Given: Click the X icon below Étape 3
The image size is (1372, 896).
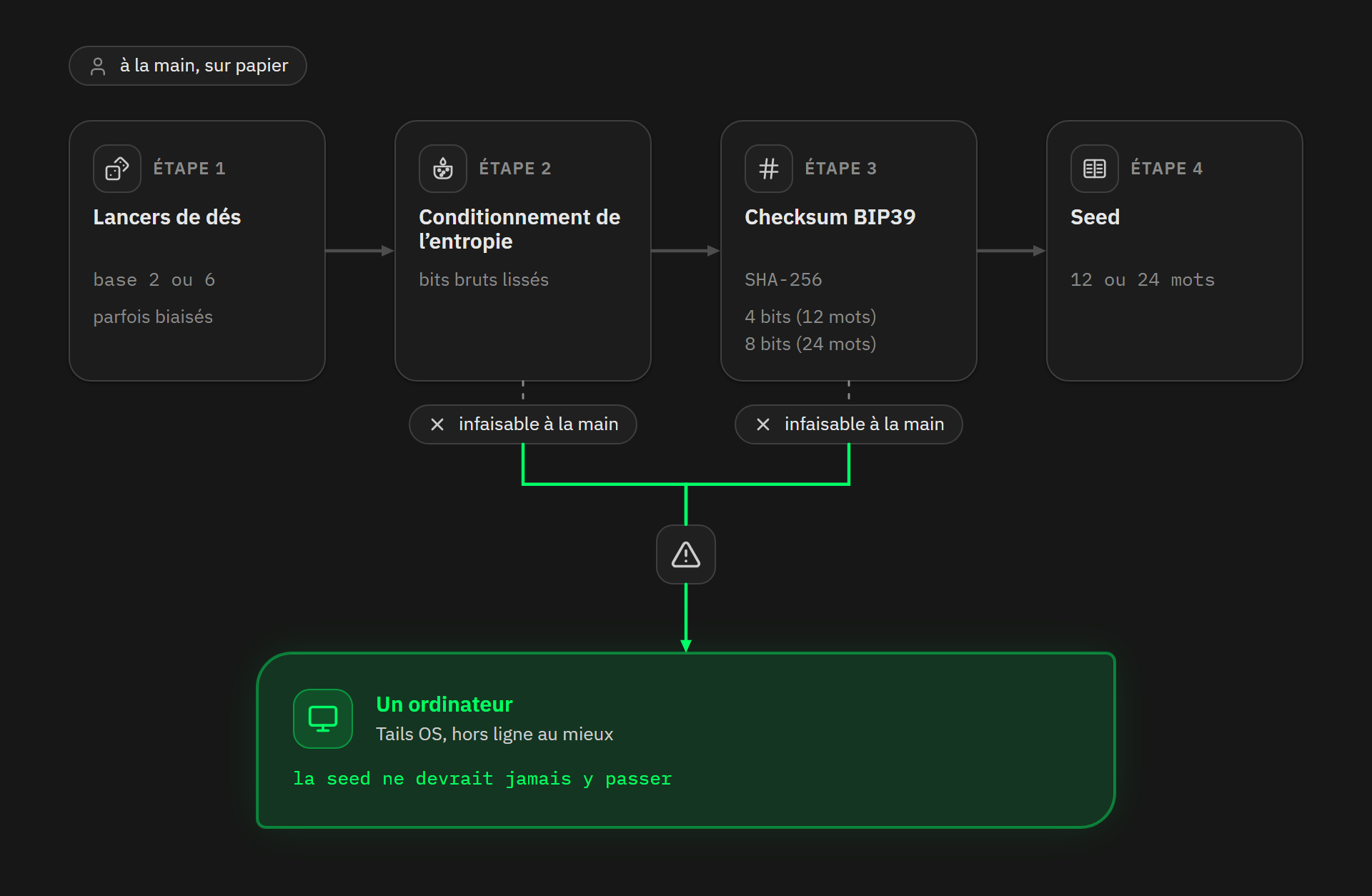Looking at the screenshot, I should 763,424.
